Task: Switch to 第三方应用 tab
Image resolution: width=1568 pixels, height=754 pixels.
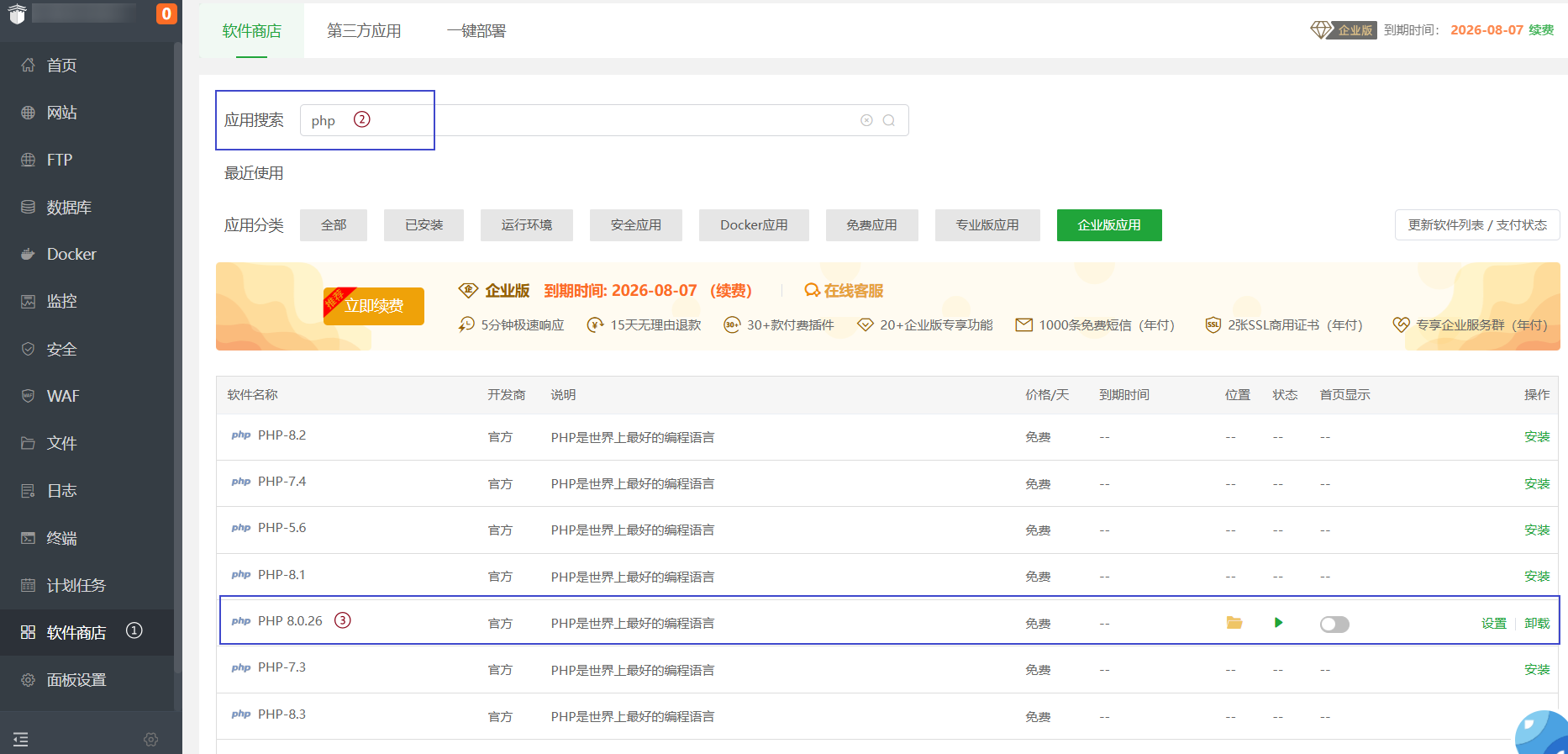Action: (x=364, y=31)
